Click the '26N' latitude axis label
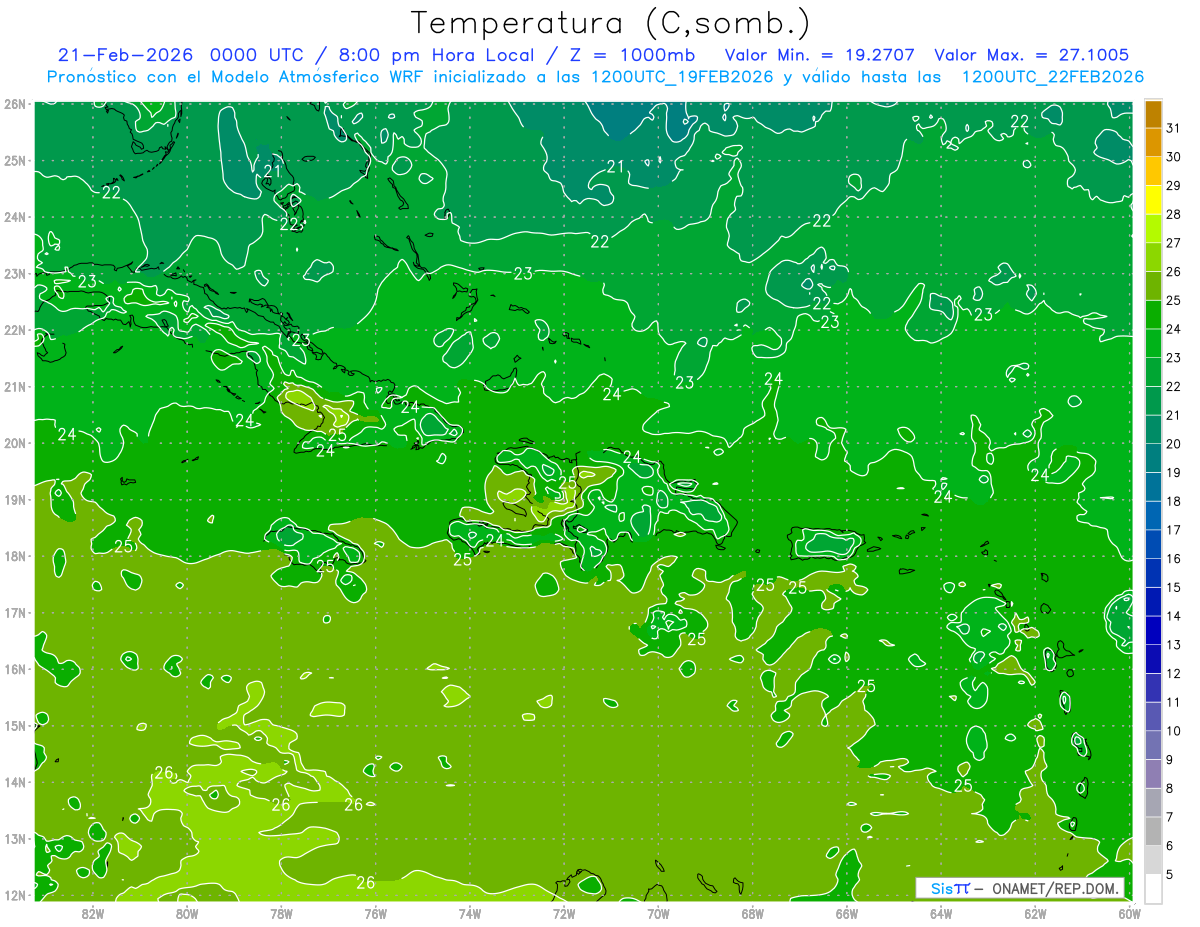The height and width of the screenshot is (927, 1200). (15, 104)
